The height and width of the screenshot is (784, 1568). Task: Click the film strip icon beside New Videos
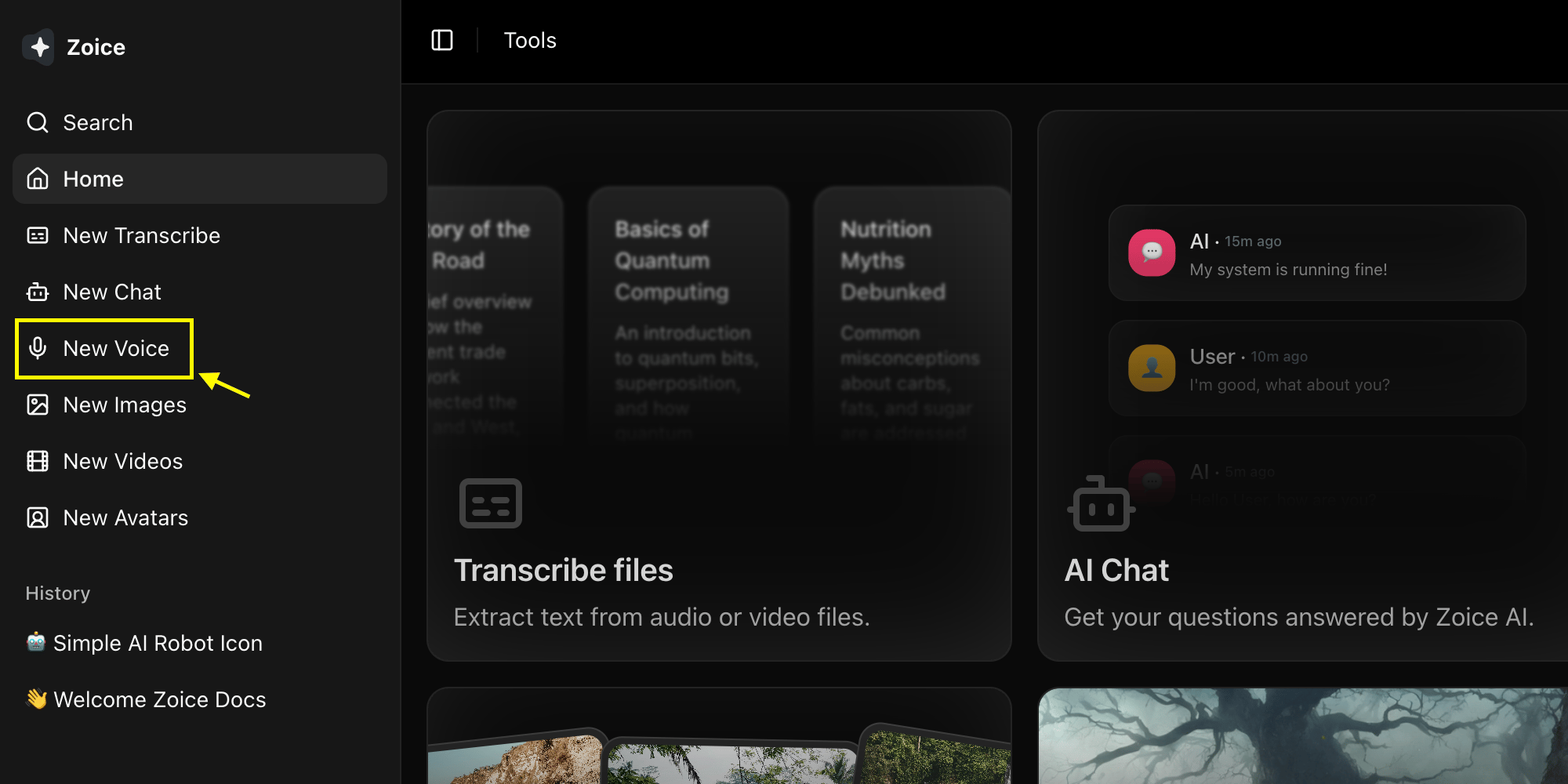[x=38, y=461]
